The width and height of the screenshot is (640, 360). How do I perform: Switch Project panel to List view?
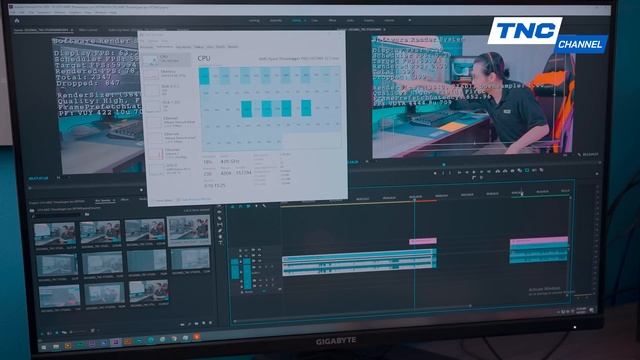tap(49, 333)
